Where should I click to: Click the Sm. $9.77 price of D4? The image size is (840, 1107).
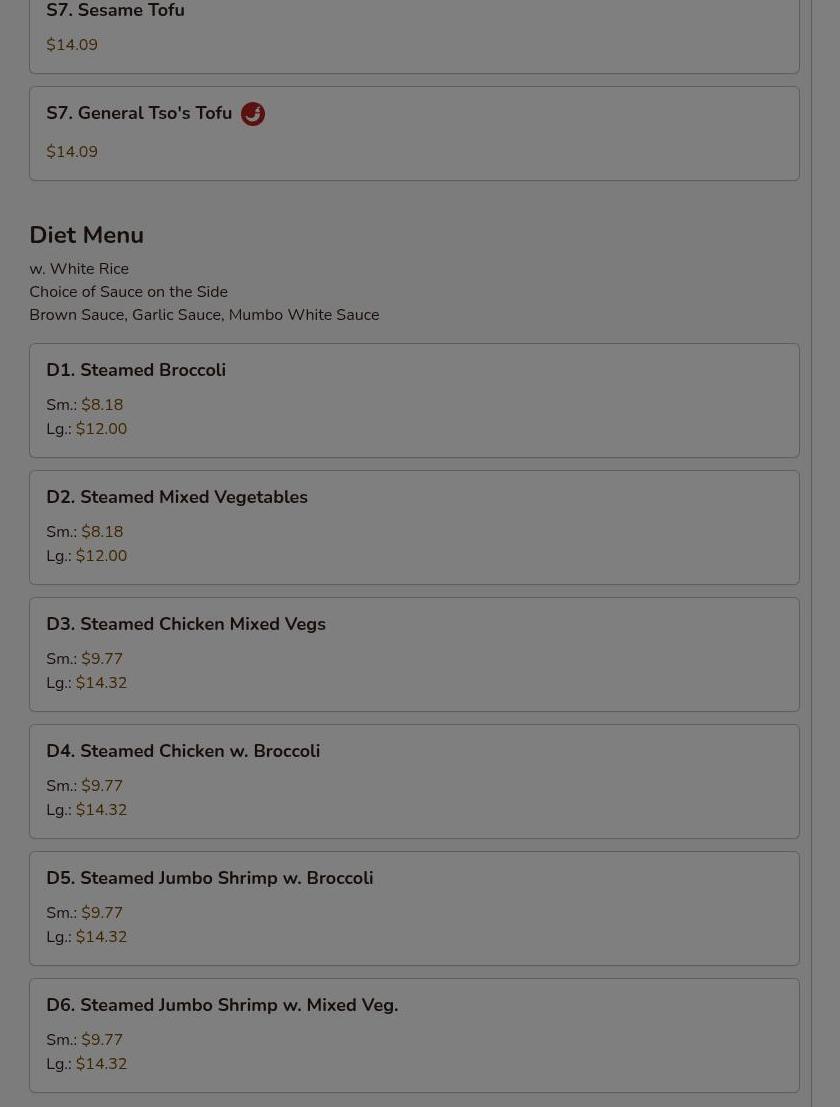[85, 786]
